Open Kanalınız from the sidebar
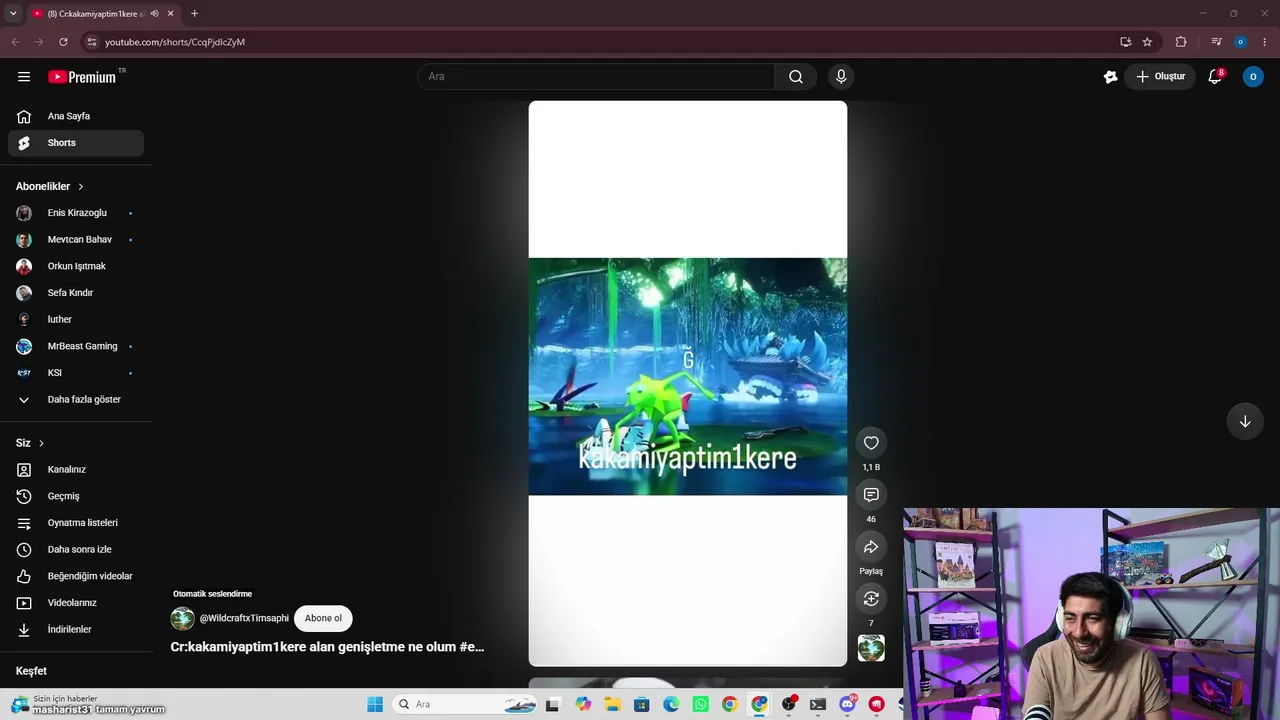Viewport: 1280px width, 720px height. coord(76,469)
